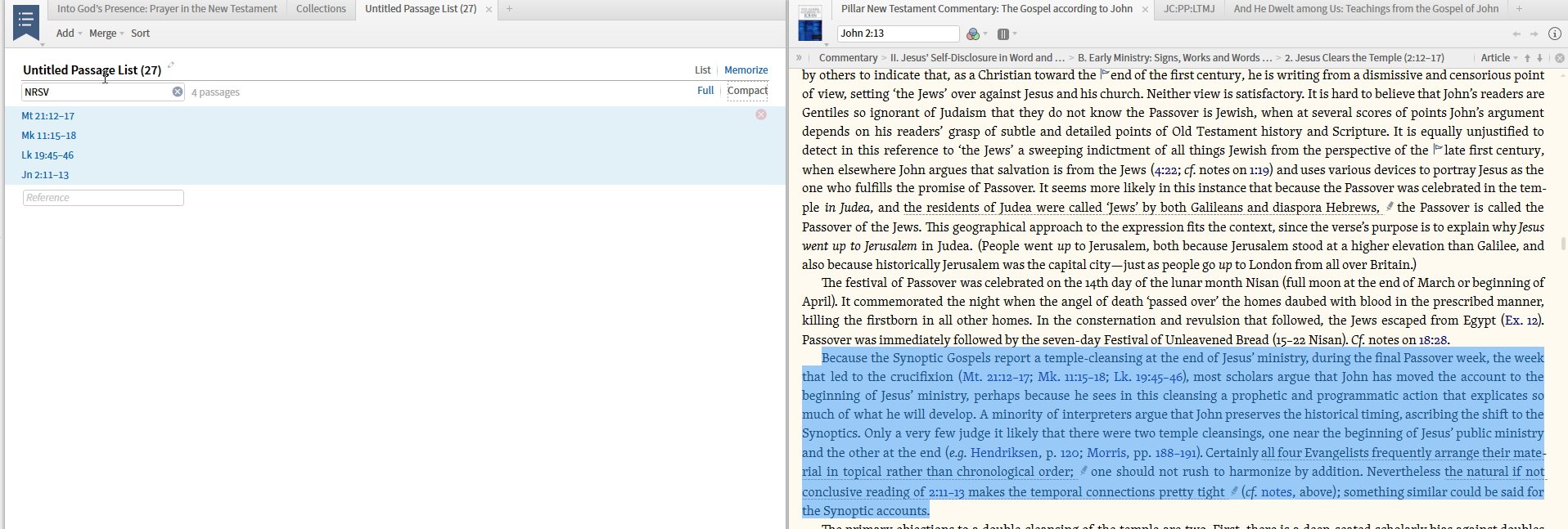Follow the 4:22 reference link

(x=1165, y=170)
